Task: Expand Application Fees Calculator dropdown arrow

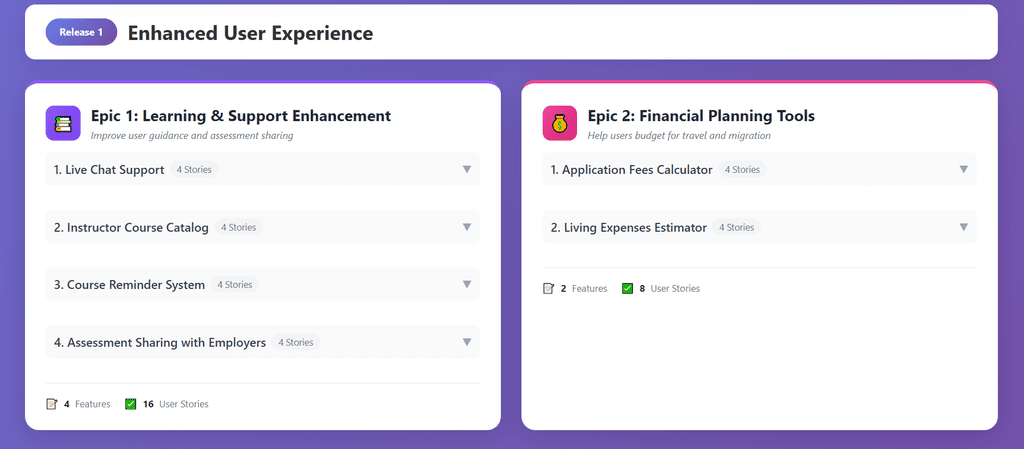Action: tap(963, 169)
